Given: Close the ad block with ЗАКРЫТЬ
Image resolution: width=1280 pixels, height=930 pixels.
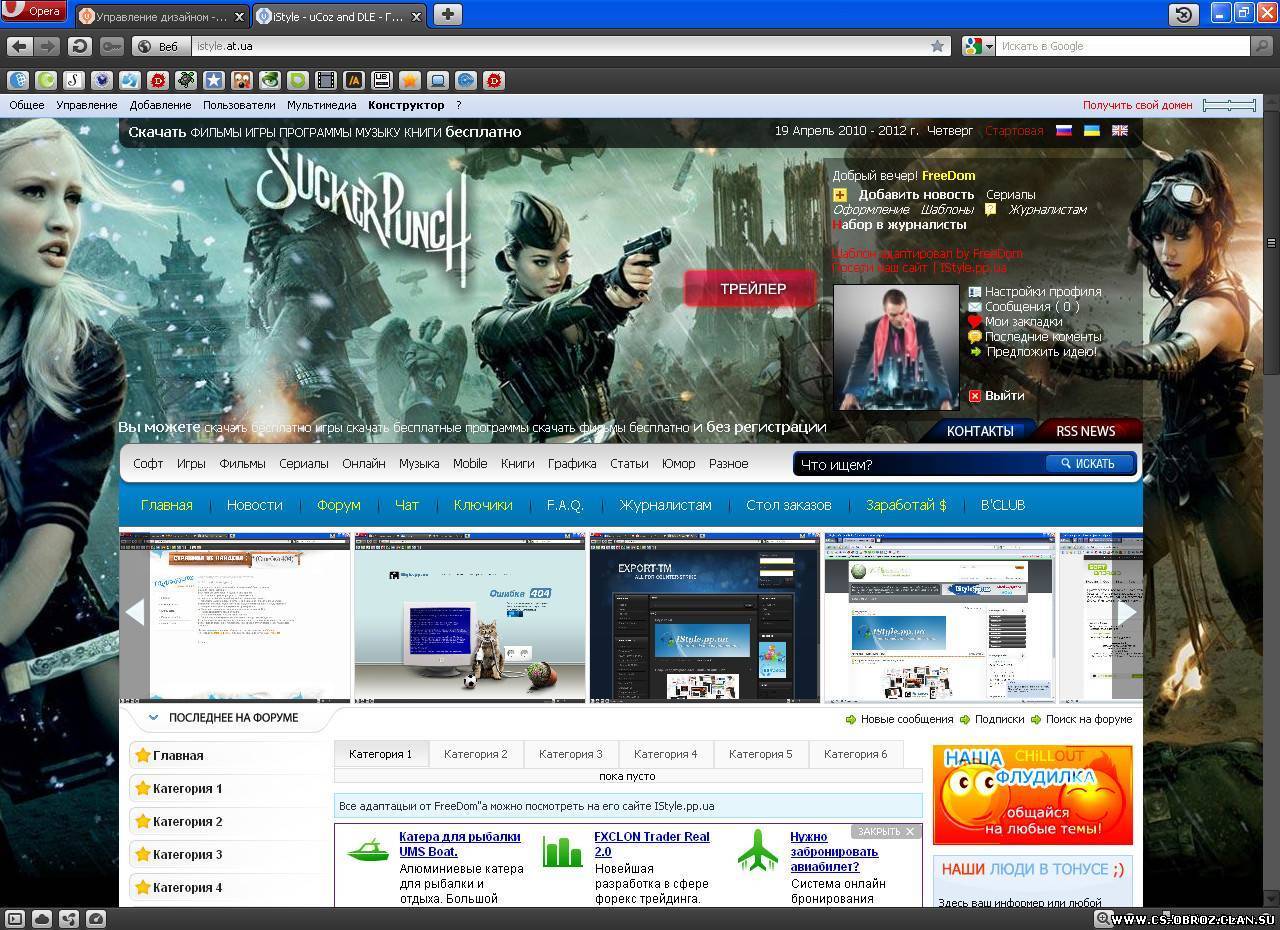Looking at the screenshot, I should pos(885,832).
